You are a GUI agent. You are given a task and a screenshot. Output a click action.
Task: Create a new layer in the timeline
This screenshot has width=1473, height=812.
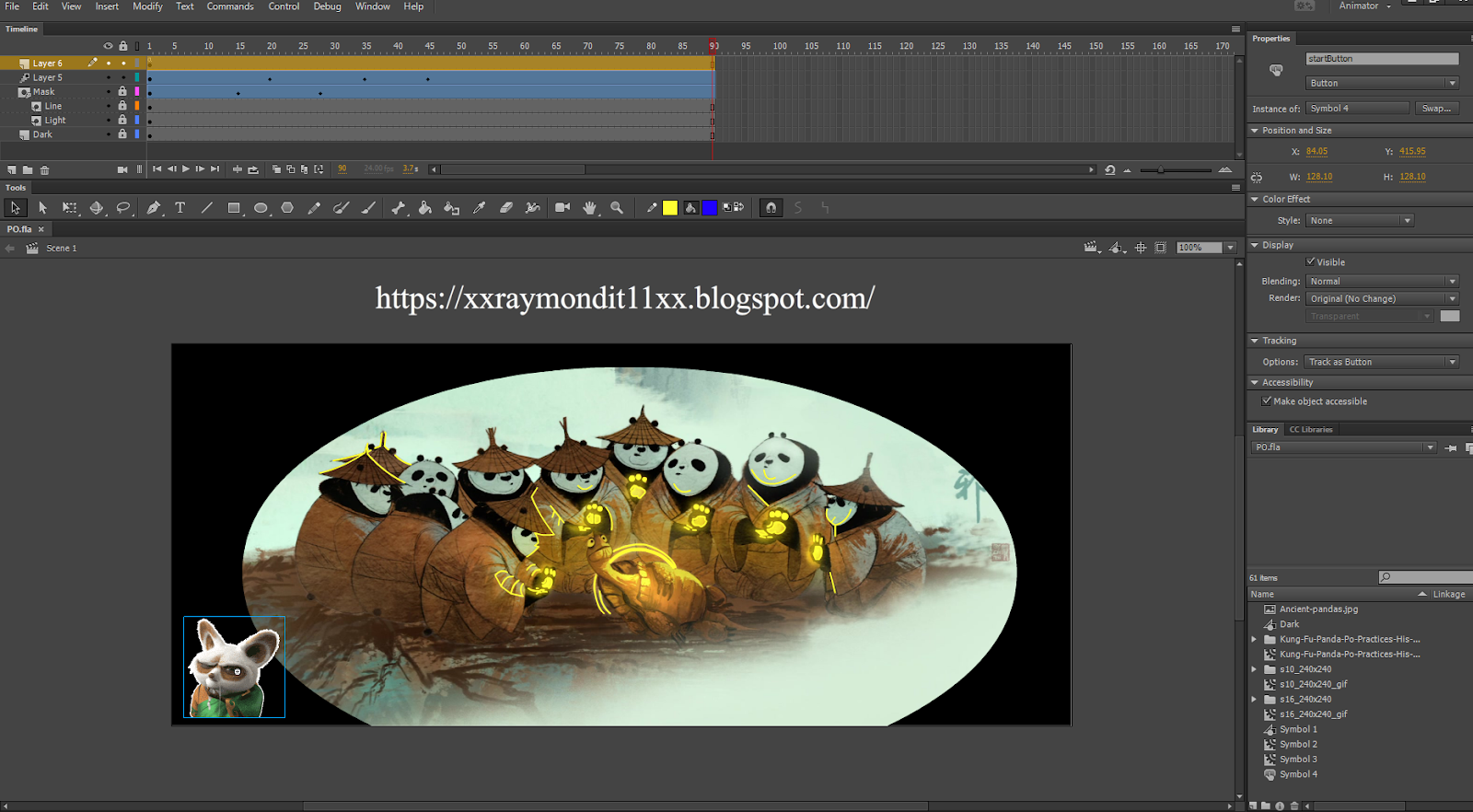pos(12,169)
